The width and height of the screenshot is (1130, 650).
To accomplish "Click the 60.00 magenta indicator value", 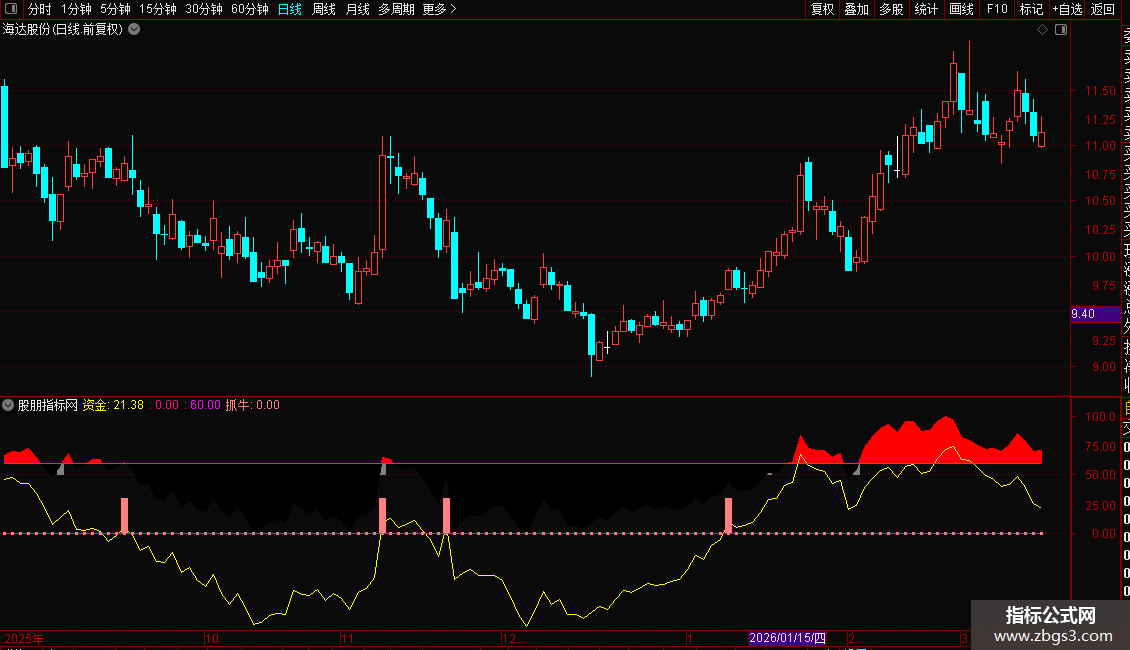I will pyautogui.click(x=205, y=405).
